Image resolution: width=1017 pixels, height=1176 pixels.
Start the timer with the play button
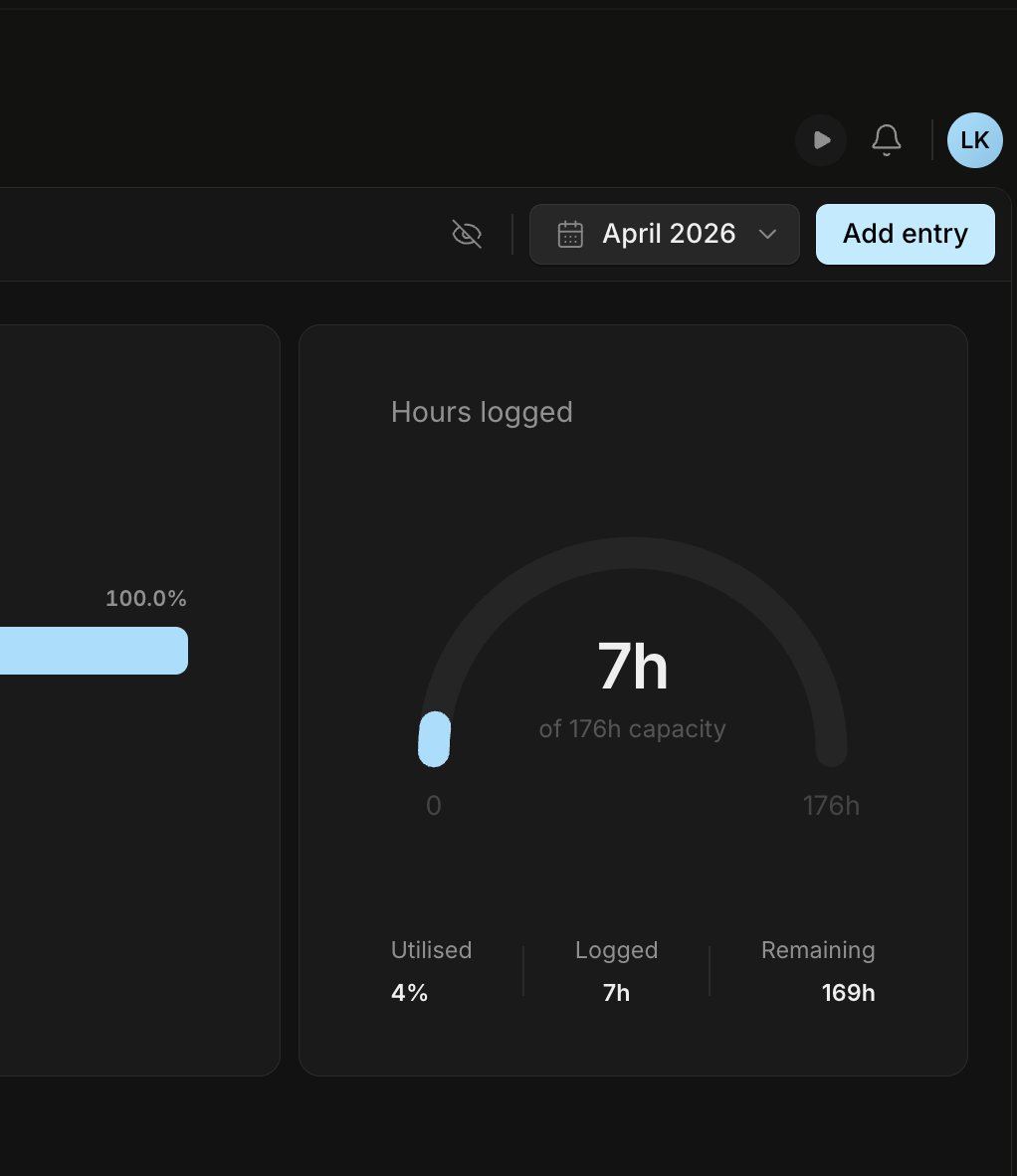[x=821, y=140]
